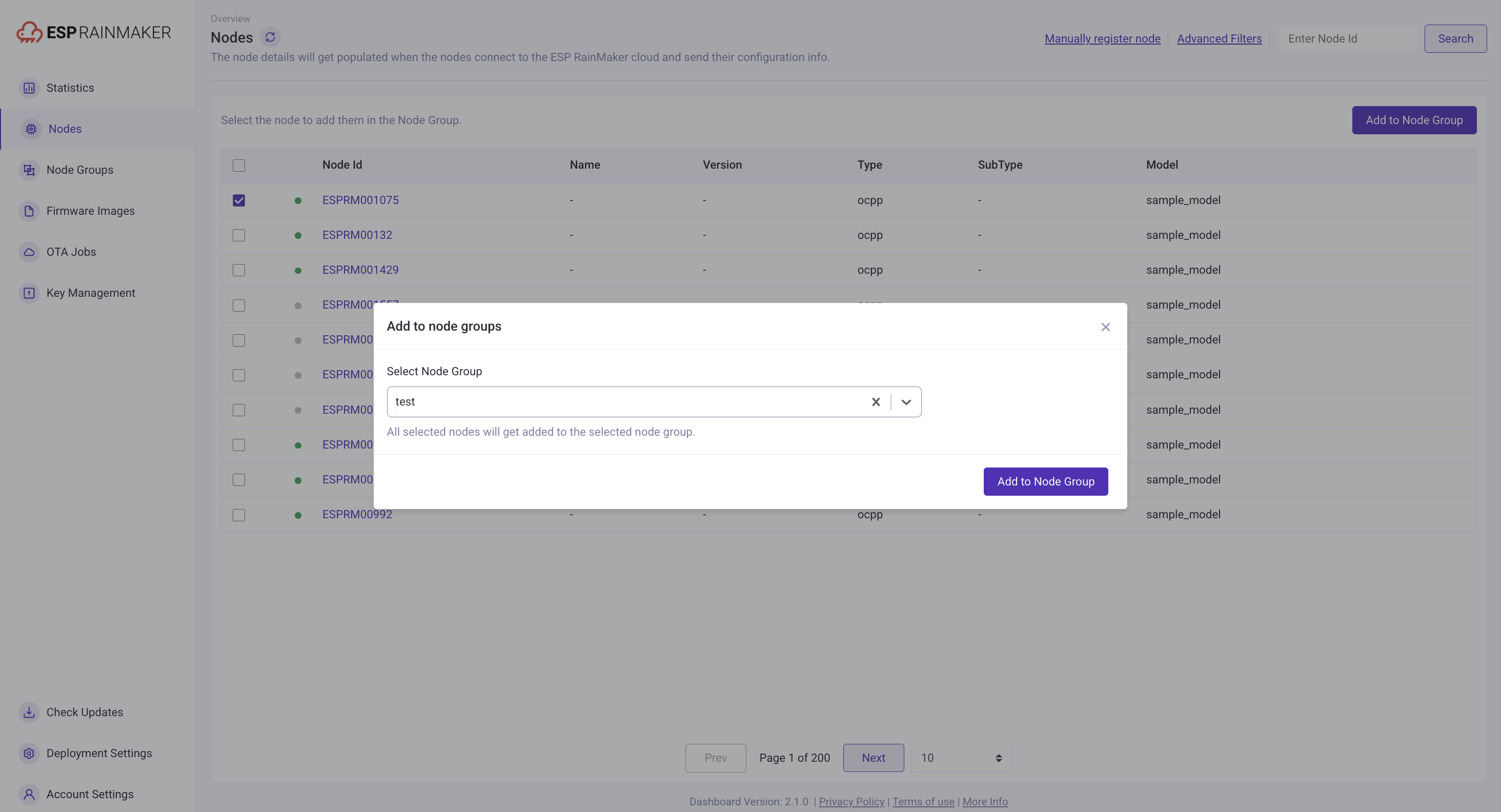Open the More Info footer link

tap(985, 802)
